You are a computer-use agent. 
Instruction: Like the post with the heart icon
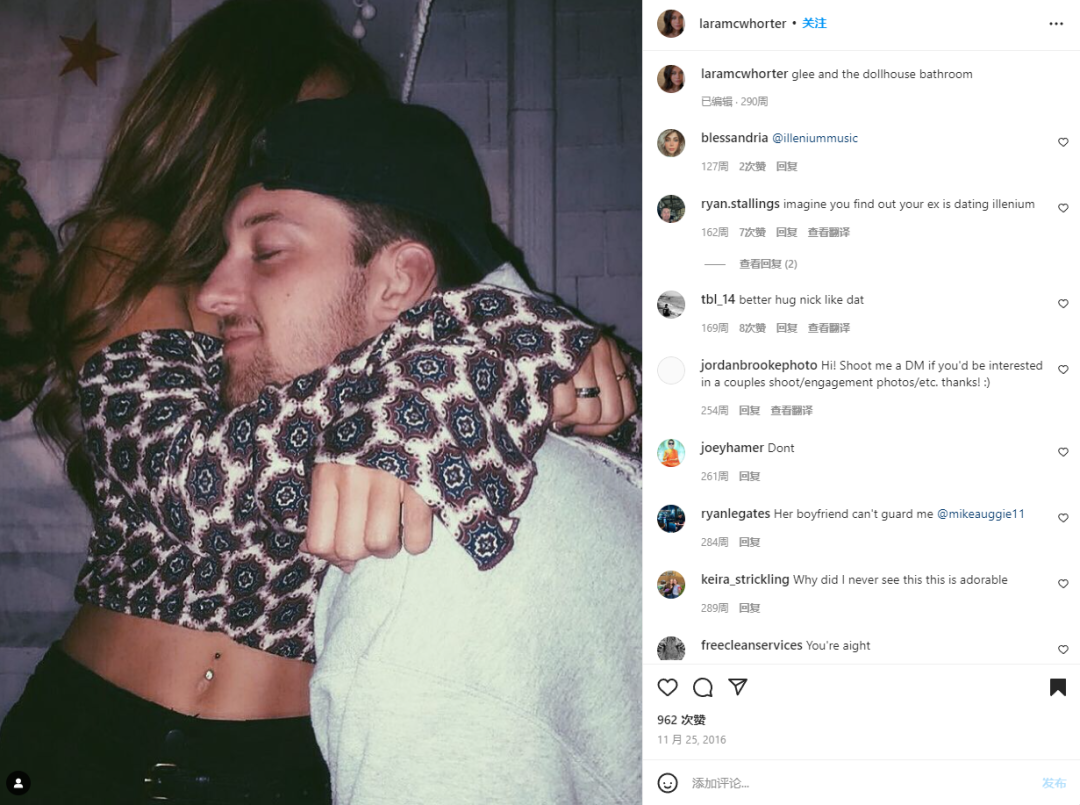point(667,687)
